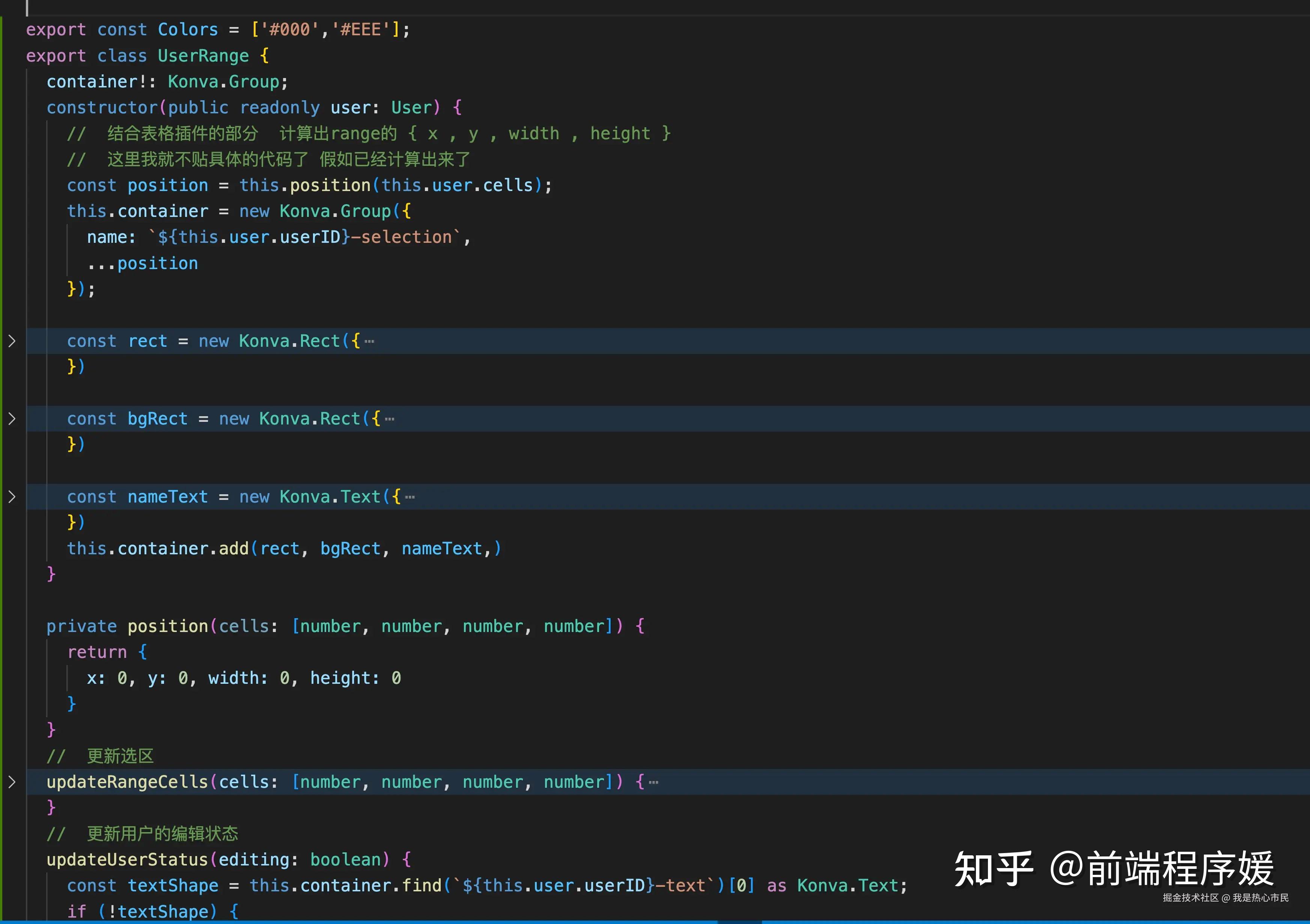
Task: Click the ... marker in updateRangeCells line
Action: click(653, 782)
